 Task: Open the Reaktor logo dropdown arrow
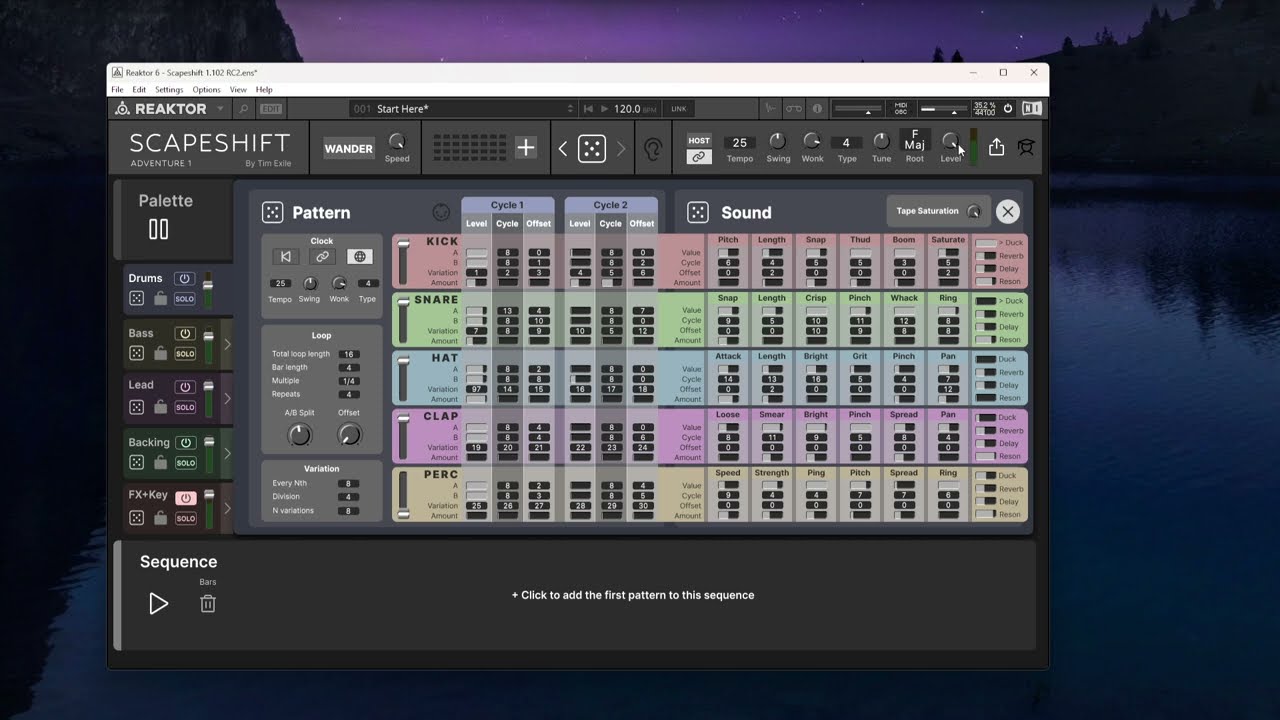(220, 108)
